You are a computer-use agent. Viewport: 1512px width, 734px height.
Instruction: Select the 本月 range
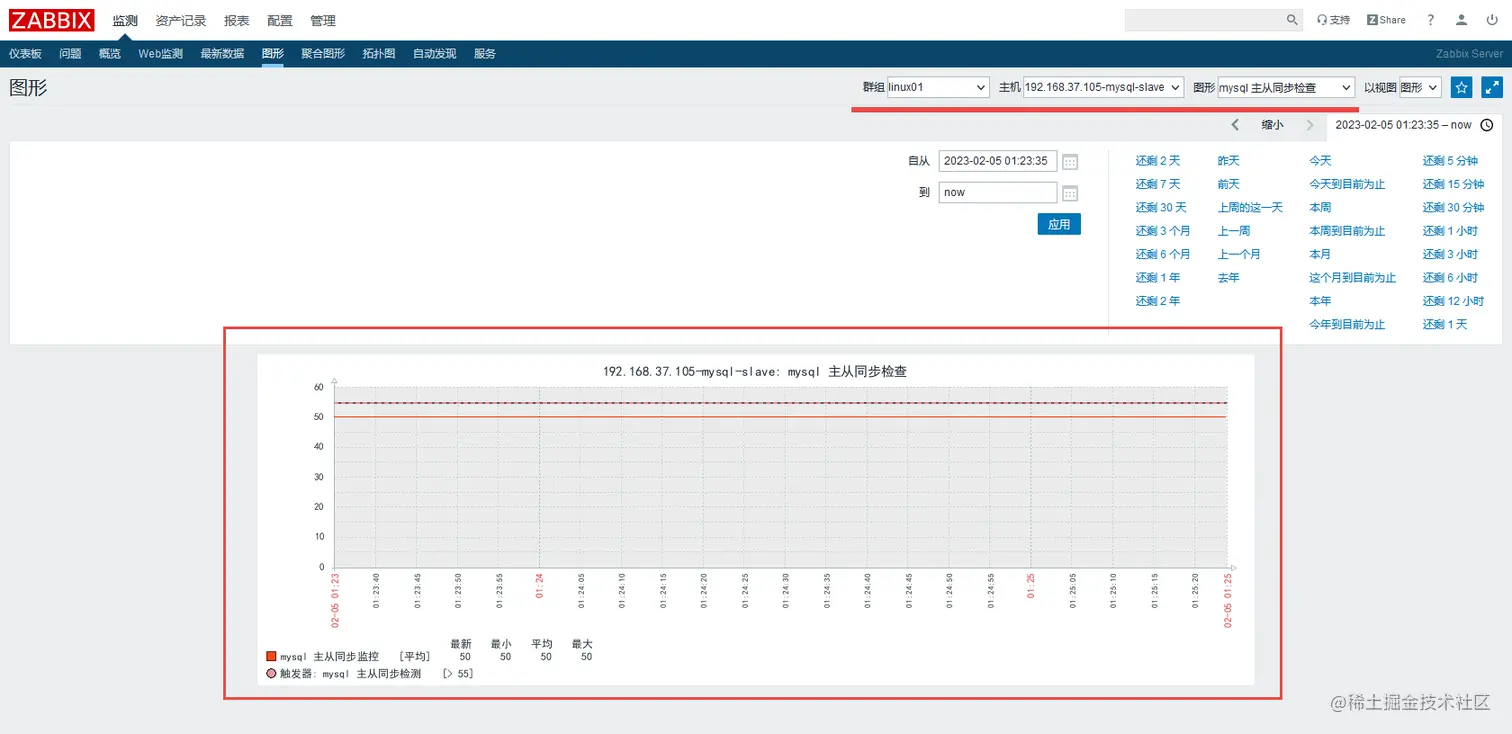tap(1321, 254)
